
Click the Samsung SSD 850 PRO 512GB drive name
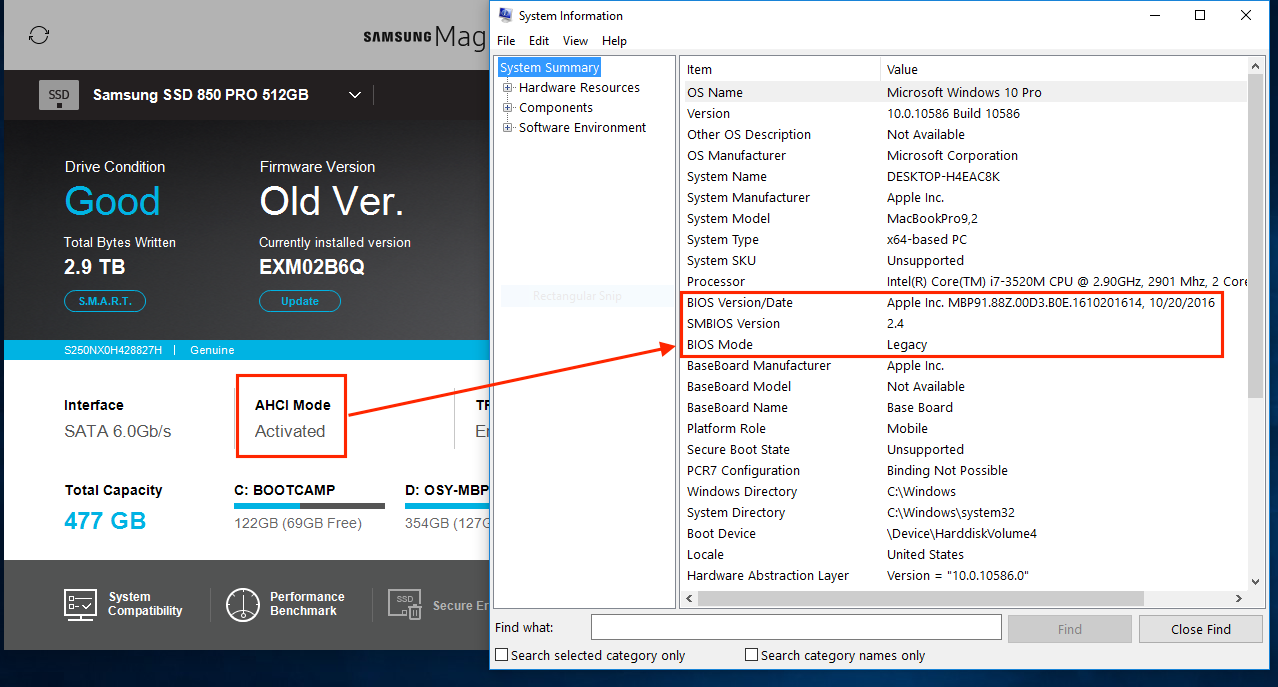(200, 95)
